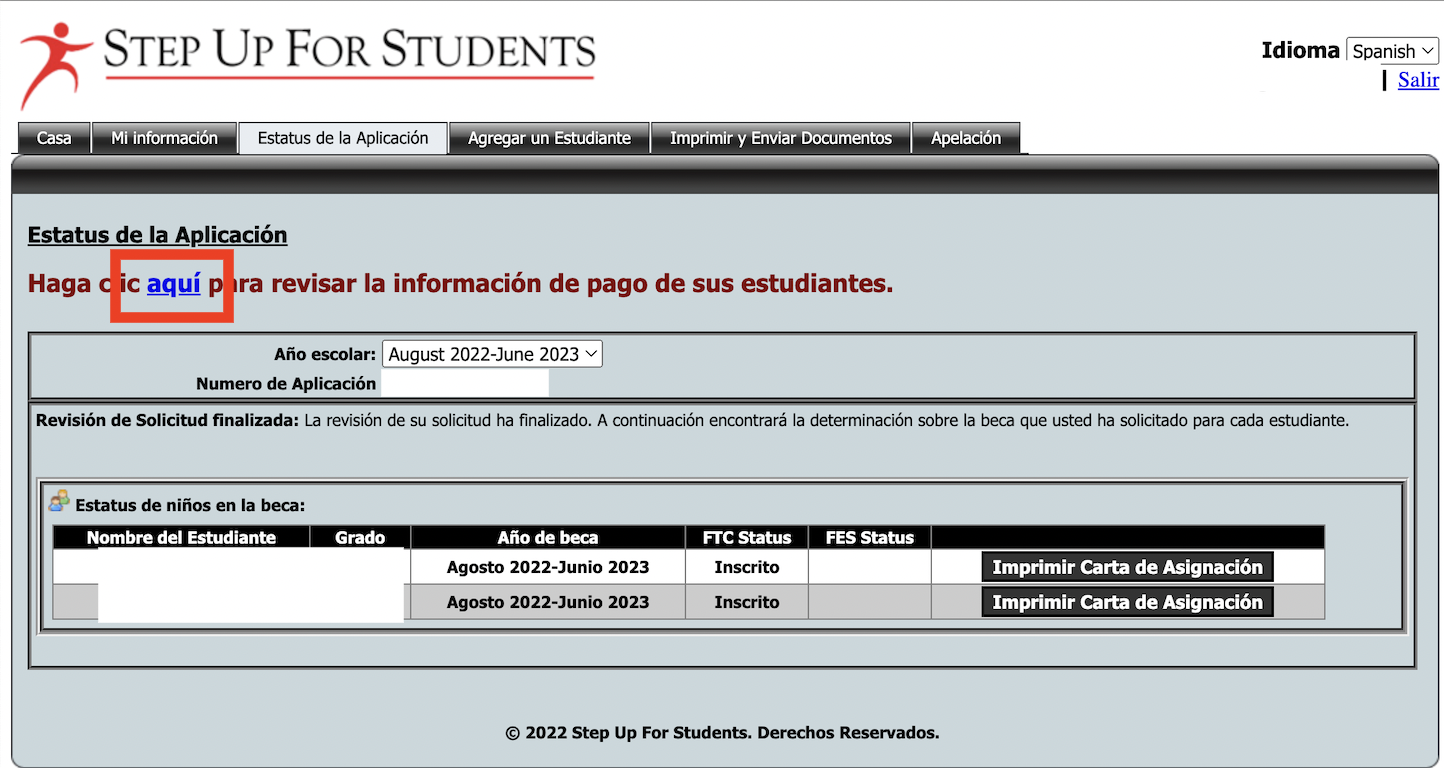Follow the 'aquí' payment information link
The width and height of the screenshot is (1444, 768).
coord(174,284)
